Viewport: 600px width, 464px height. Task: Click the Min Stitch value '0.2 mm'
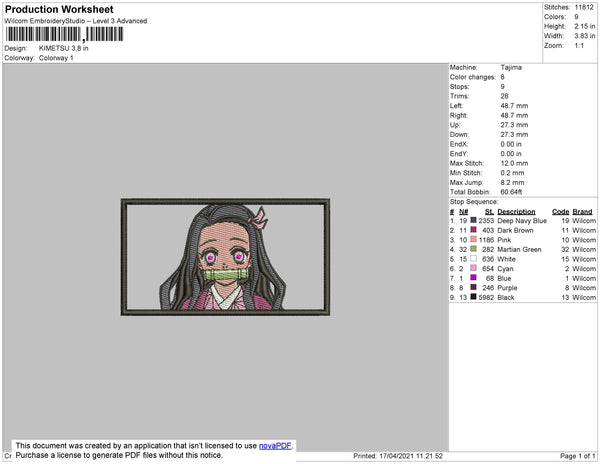512,173
